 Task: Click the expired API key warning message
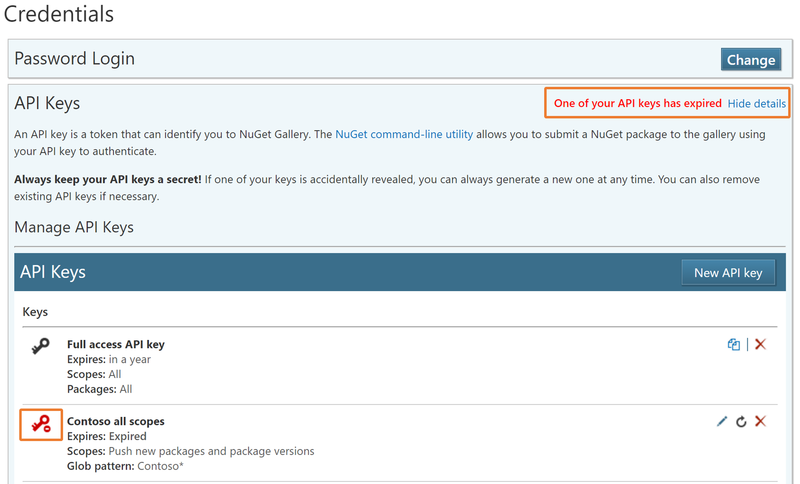[637, 104]
